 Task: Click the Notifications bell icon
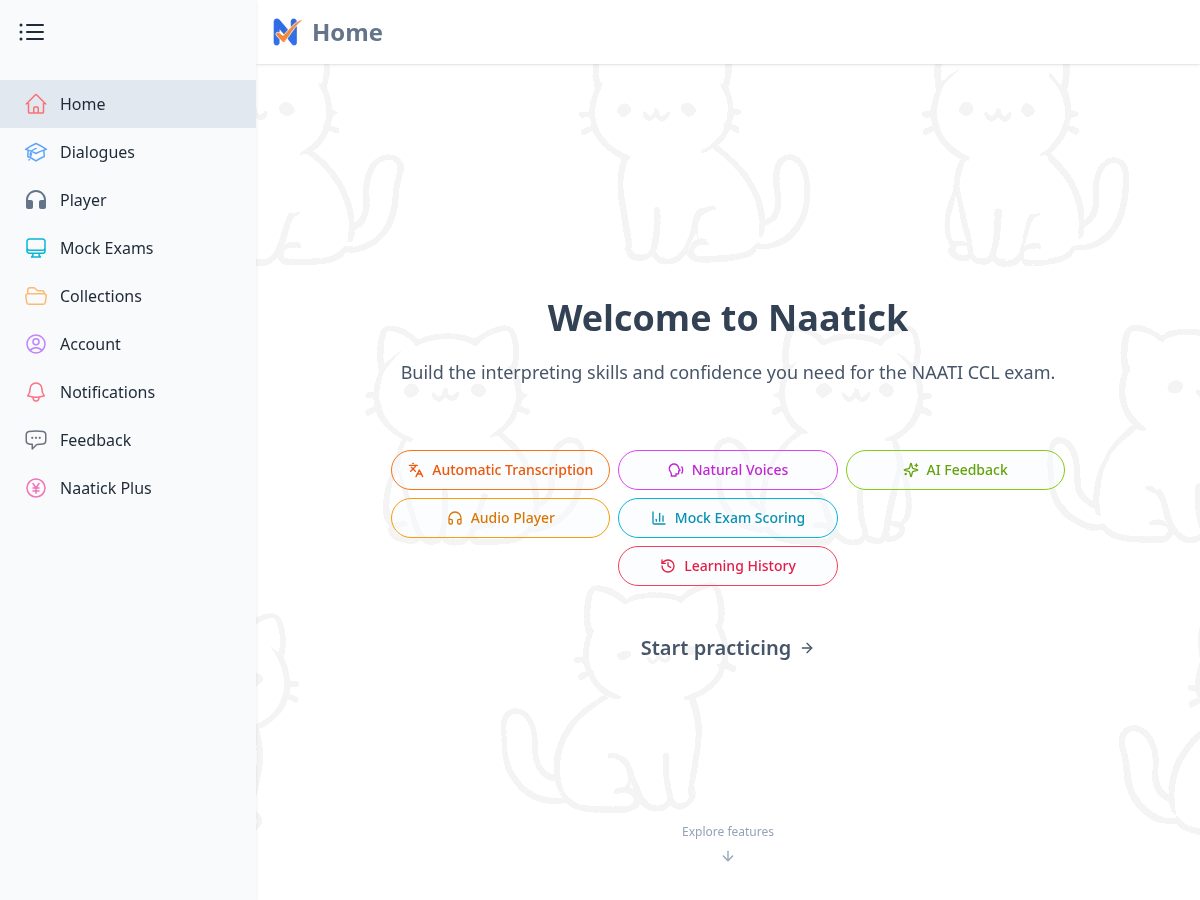tap(36, 392)
